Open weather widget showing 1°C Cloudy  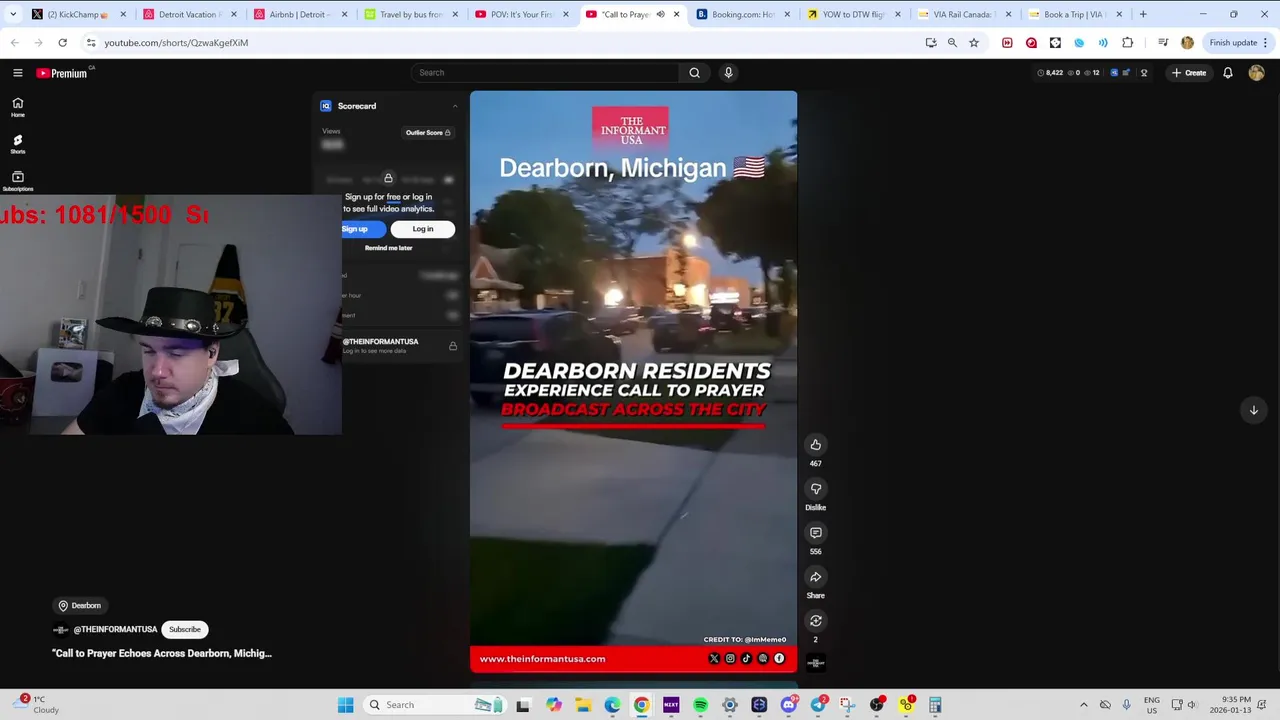37,705
